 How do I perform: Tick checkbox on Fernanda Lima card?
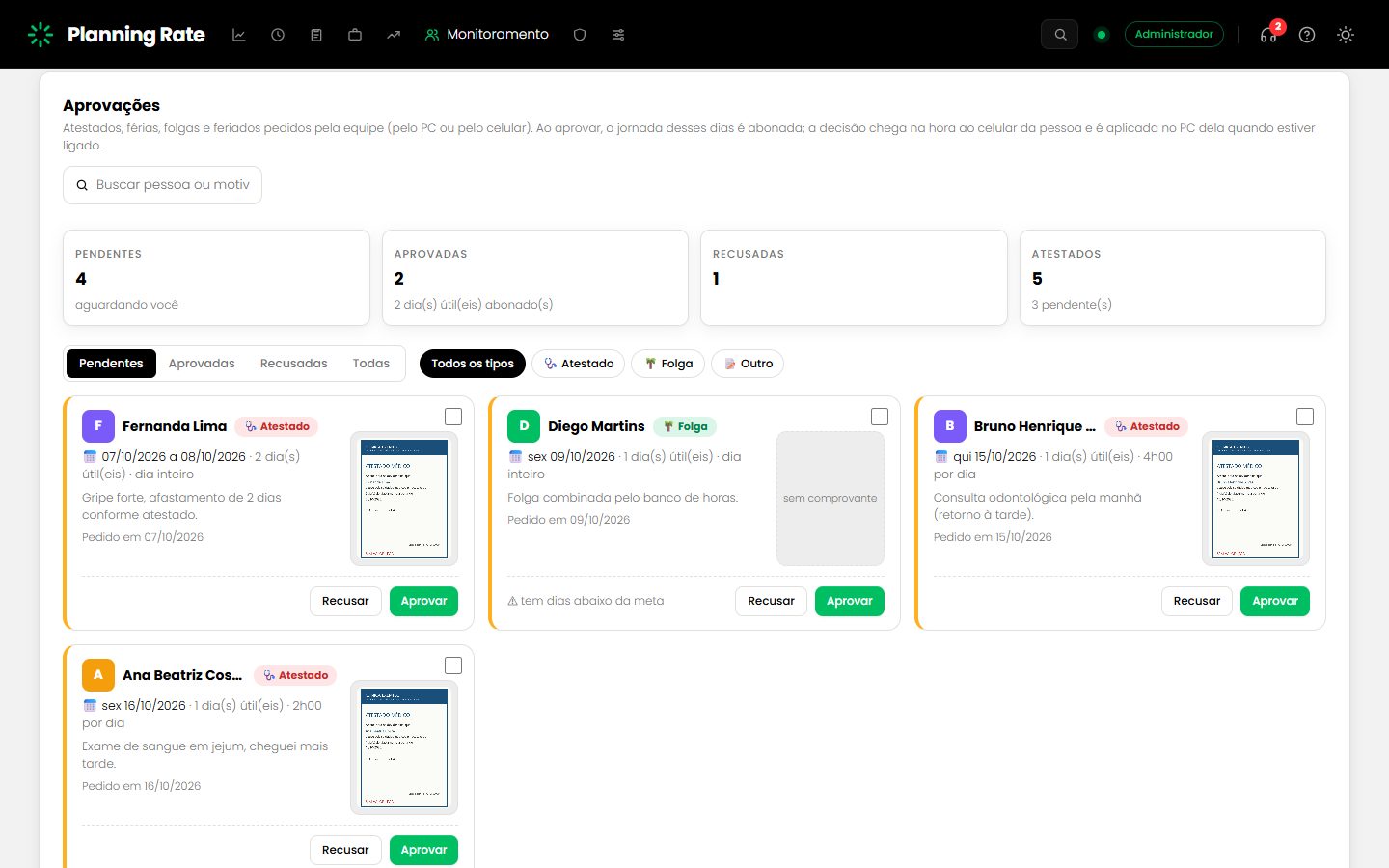click(x=453, y=417)
